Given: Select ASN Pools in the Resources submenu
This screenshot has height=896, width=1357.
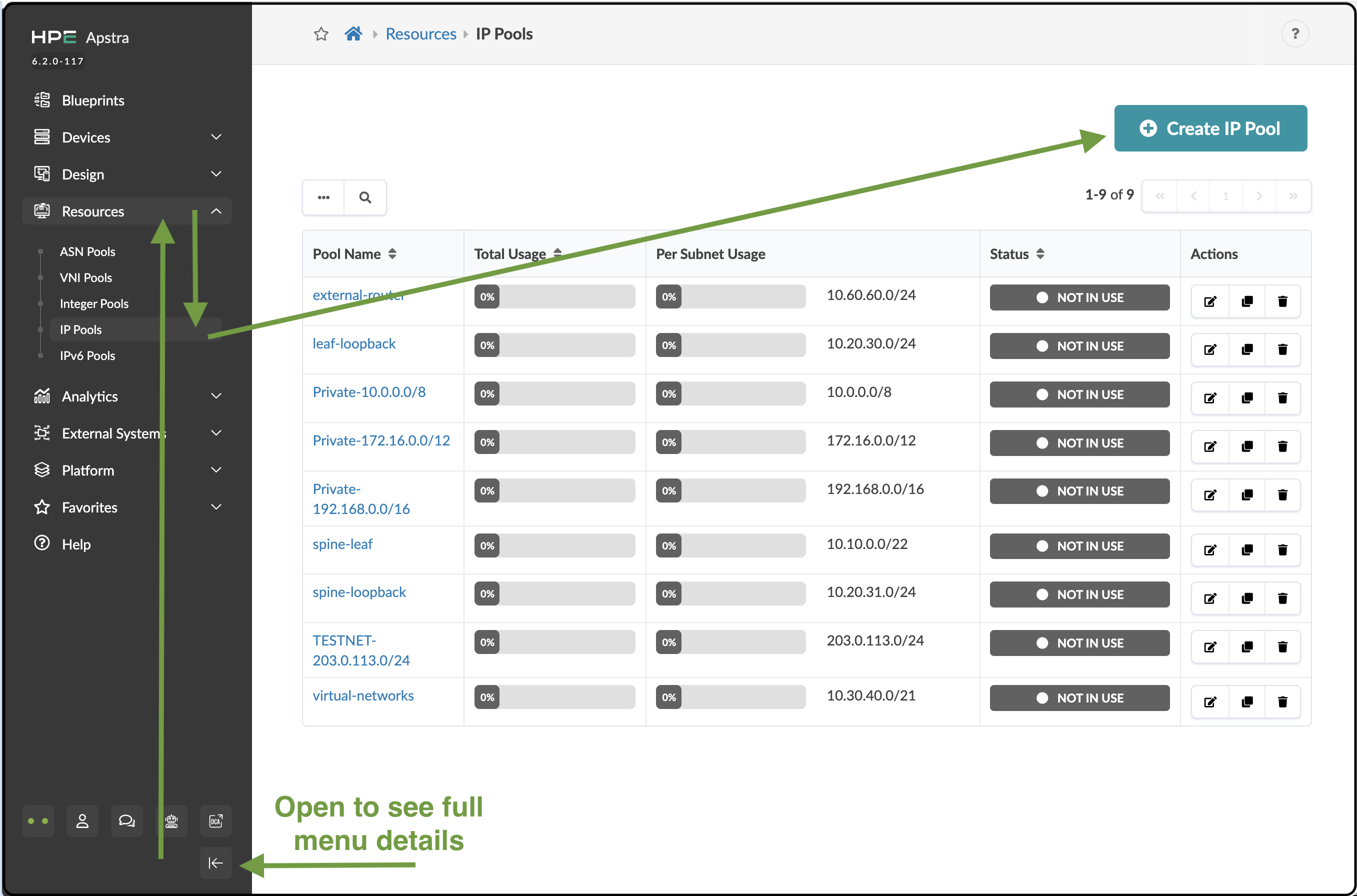Looking at the screenshot, I should click(87, 252).
